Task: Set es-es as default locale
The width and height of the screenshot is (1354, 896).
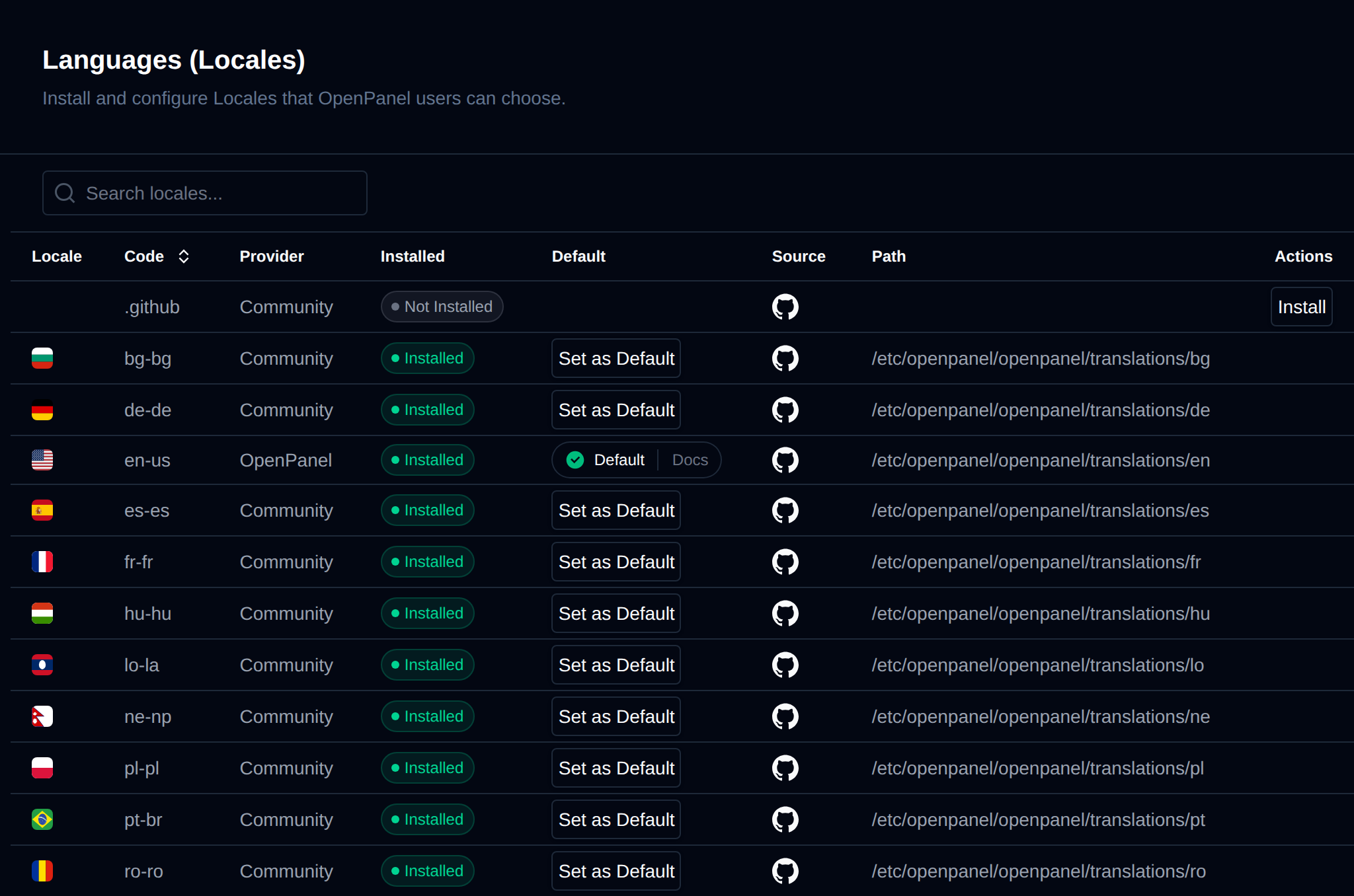Action: (616, 510)
